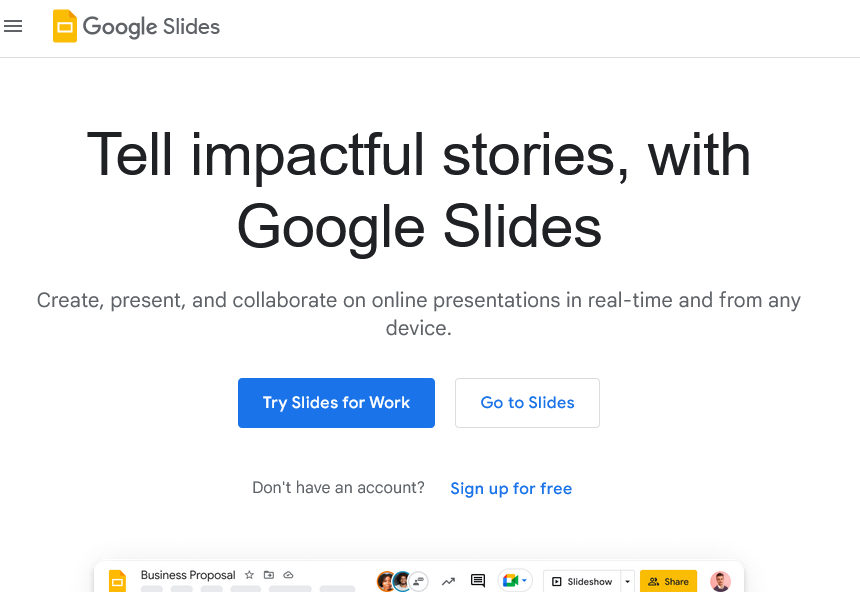The width and height of the screenshot is (860, 592).
Task: Expand the account profile picture menu
Action: click(720, 580)
